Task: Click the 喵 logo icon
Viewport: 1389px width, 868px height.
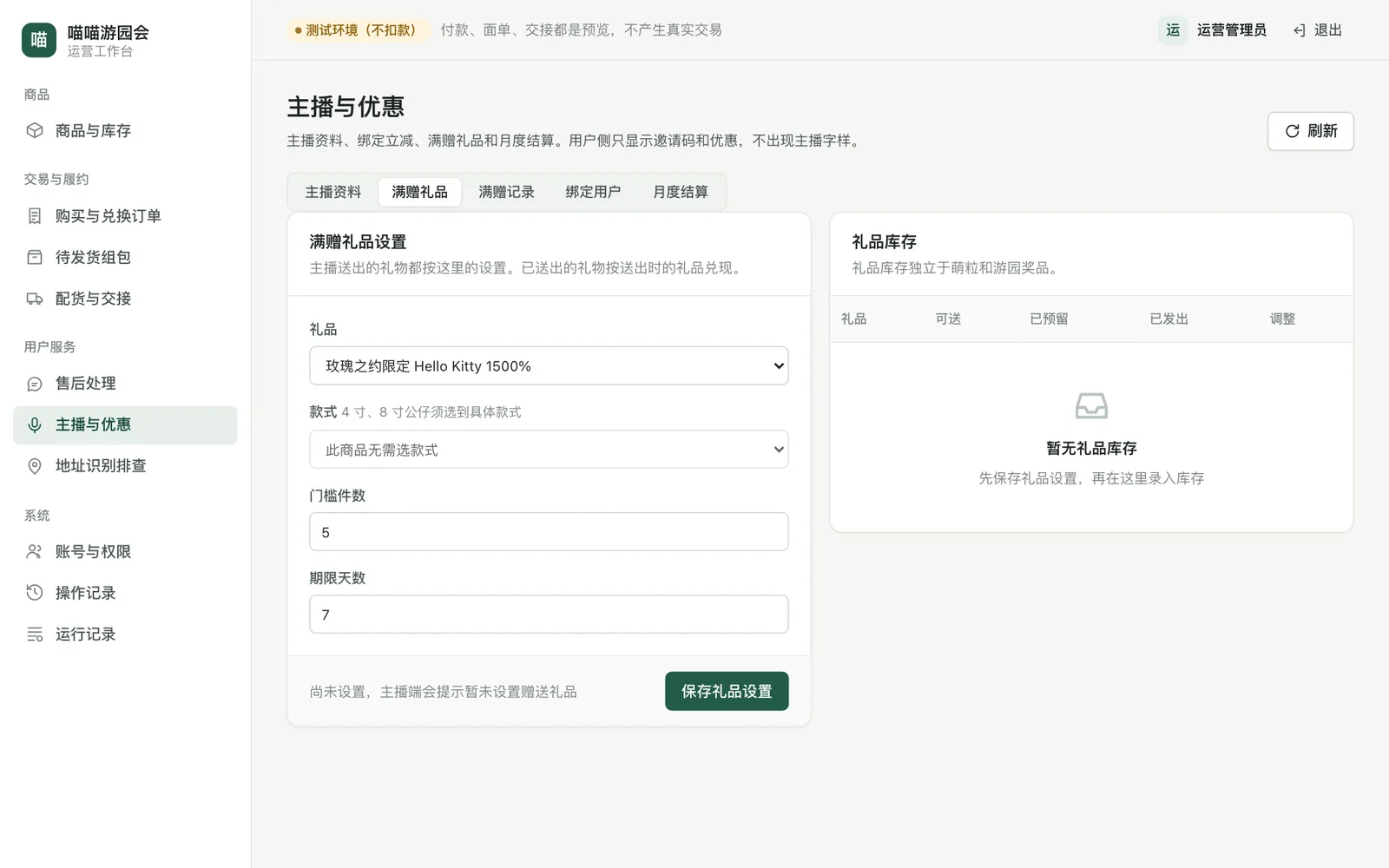Action: (39, 40)
